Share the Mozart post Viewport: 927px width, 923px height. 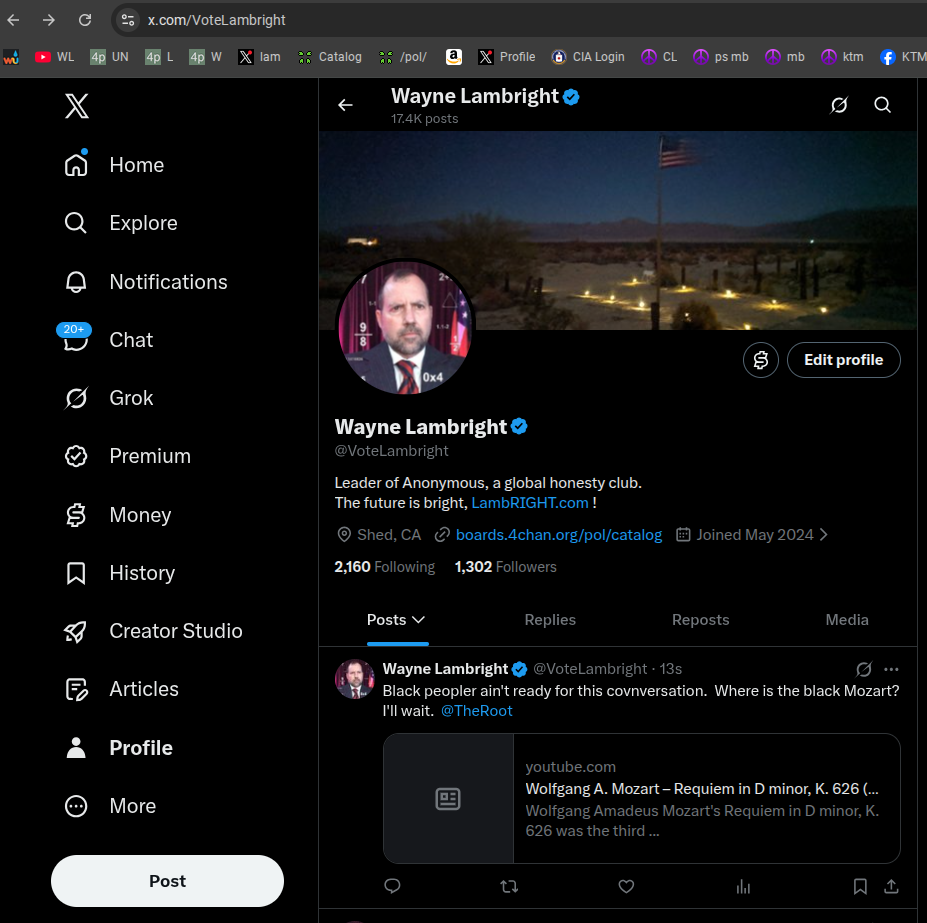(x=892, y=886)
